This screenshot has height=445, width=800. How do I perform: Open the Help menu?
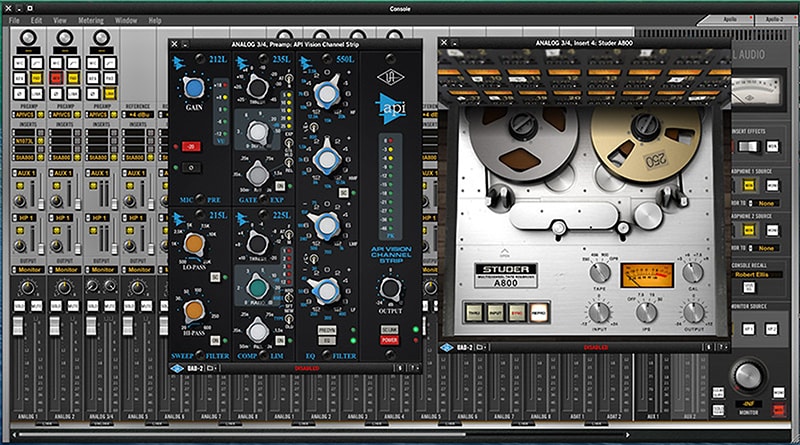(155, 20)
